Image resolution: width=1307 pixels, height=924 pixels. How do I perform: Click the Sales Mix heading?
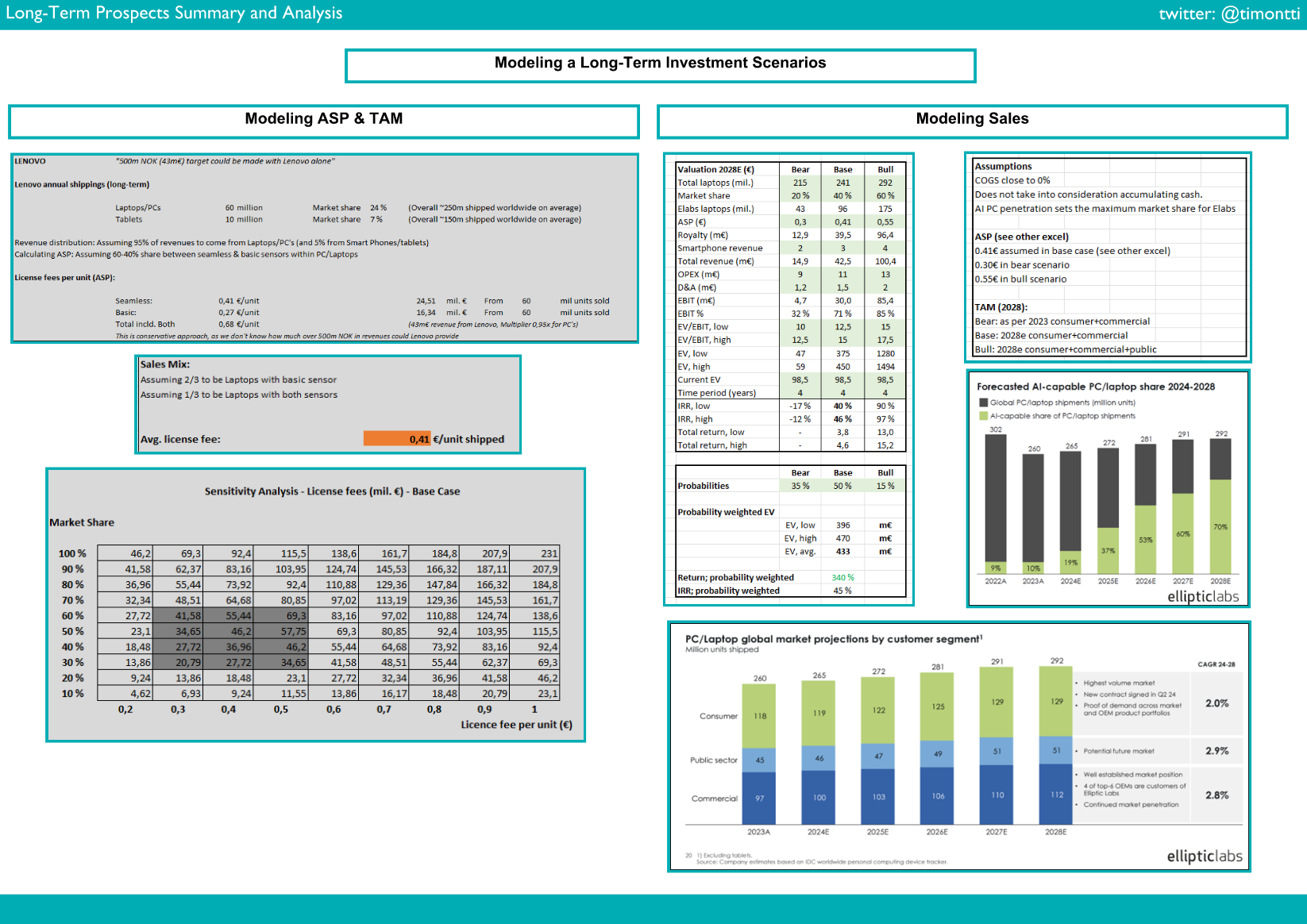(165, 364)
